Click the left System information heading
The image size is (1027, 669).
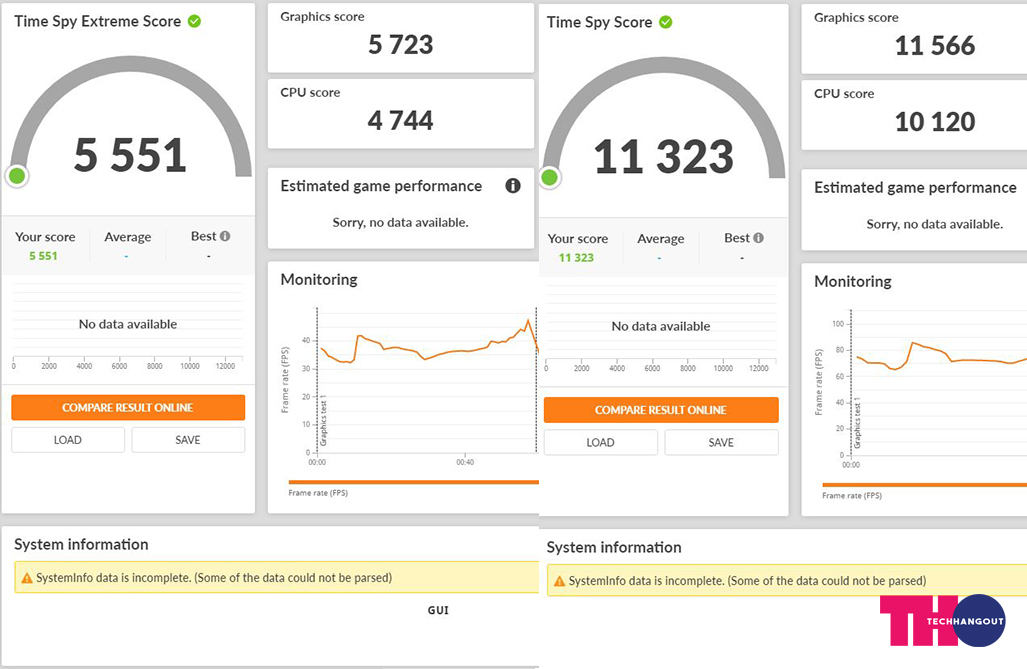81,545
